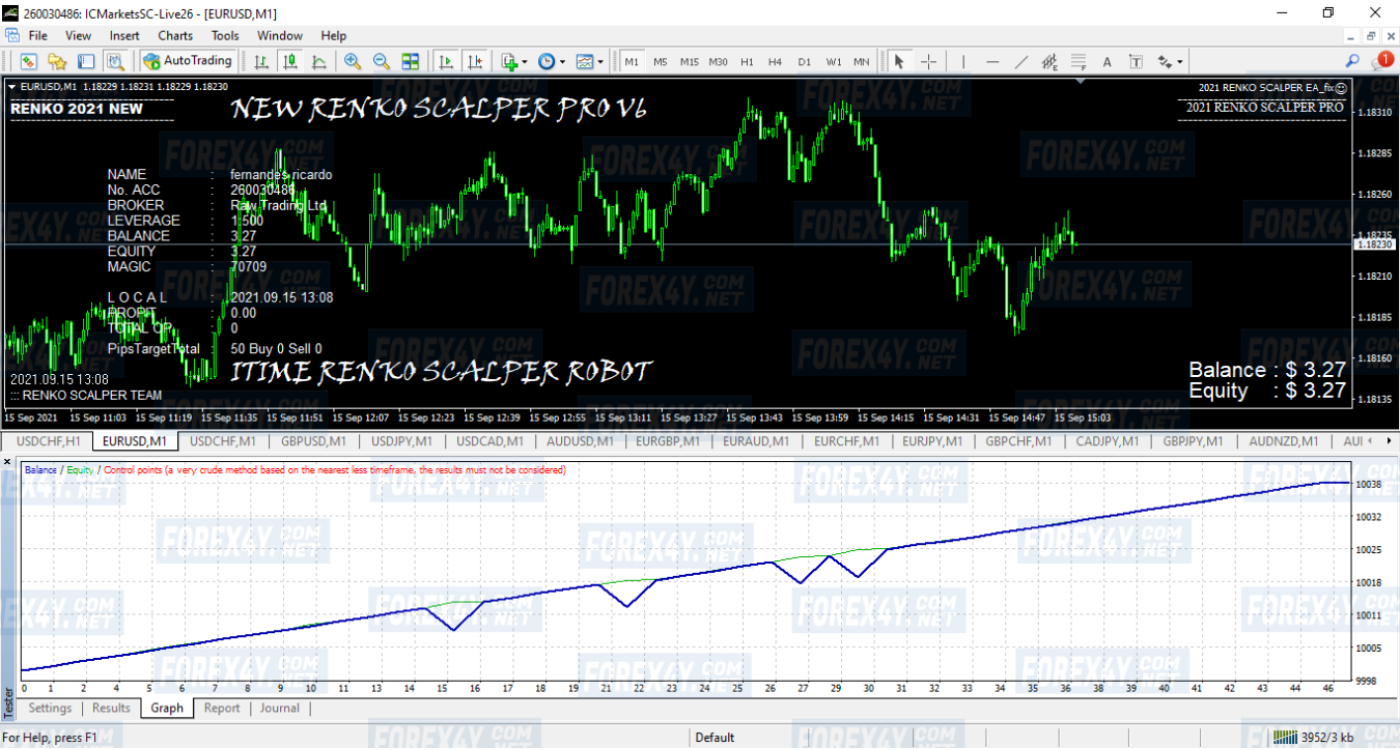Tile chart windows using the grid icon
This screenshot has width=1400, height=750.
(x=410, y=61)
